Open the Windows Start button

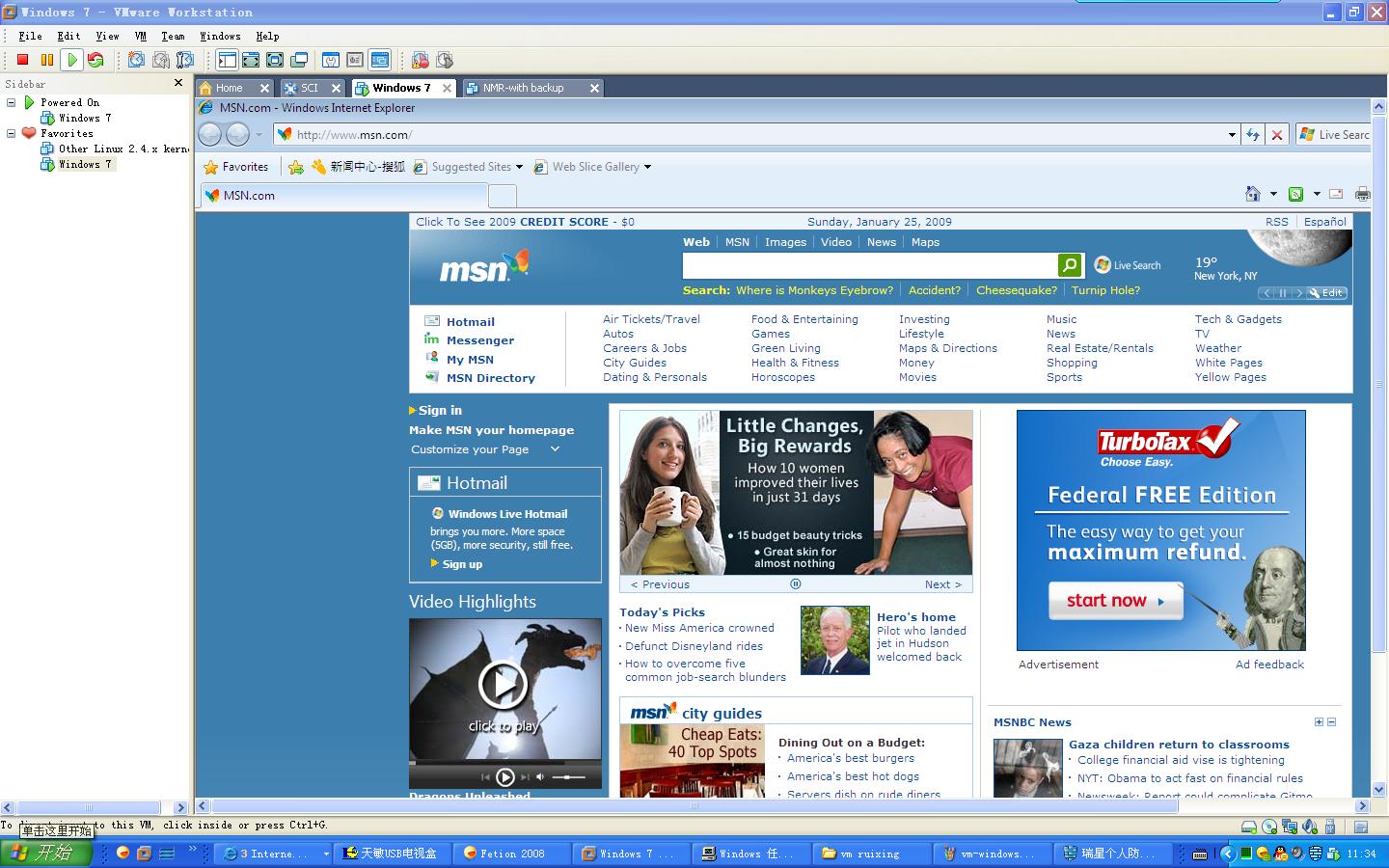tap(47, 854)
